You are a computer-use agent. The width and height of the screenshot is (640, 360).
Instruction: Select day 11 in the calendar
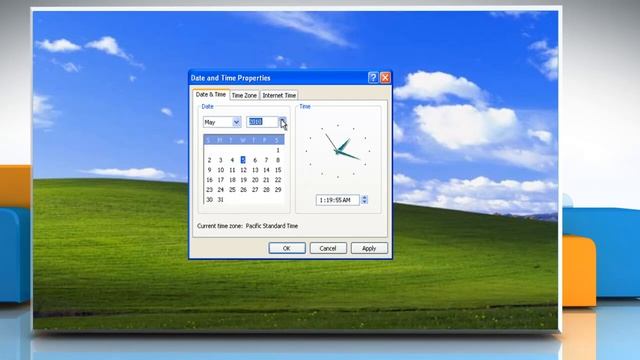[x=232, y=170]
